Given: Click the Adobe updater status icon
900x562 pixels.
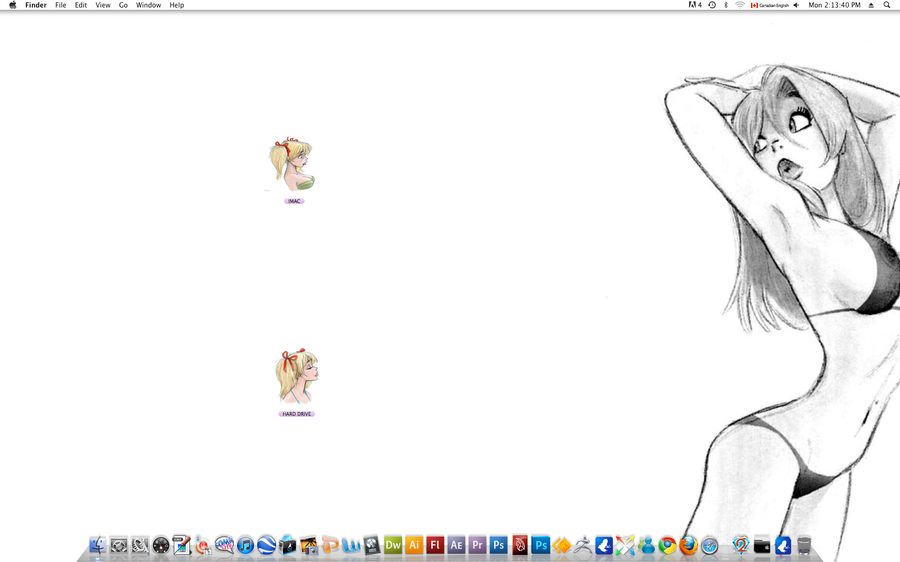Looking at the screenshot, I should pos(695,5).
